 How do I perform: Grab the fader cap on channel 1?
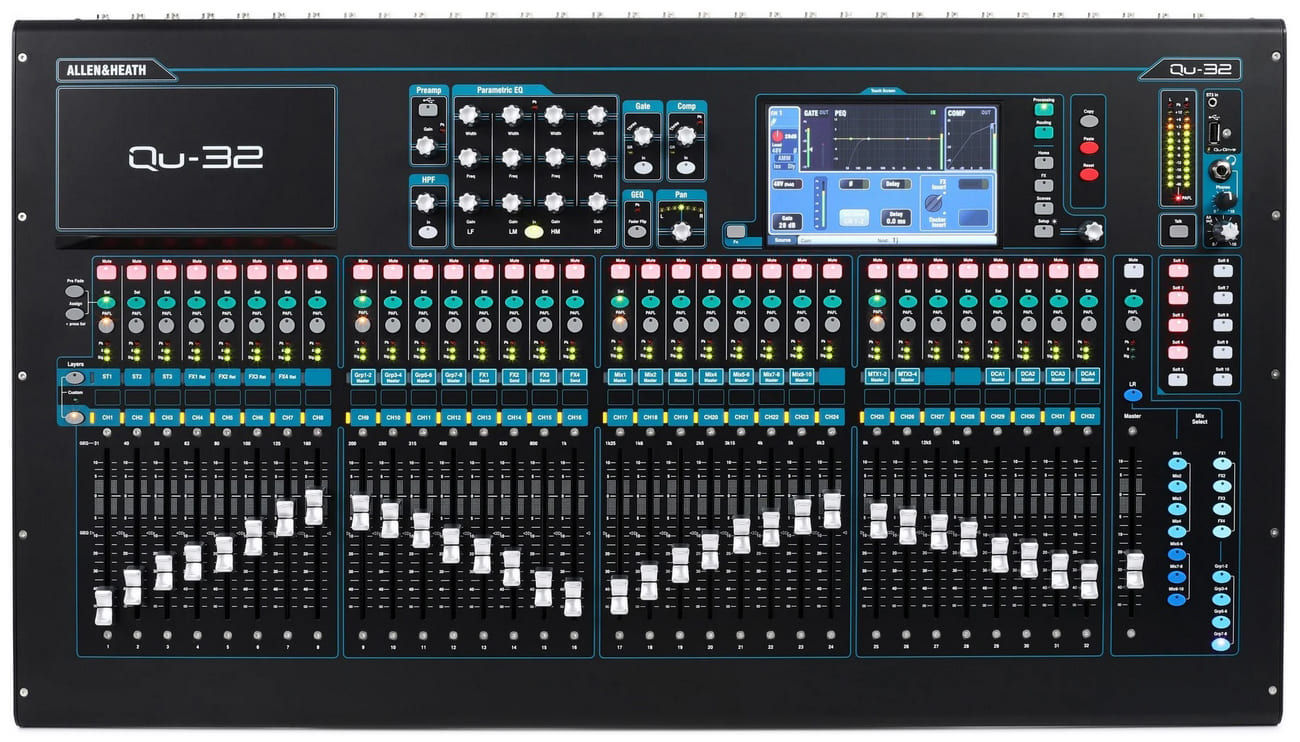103,607
